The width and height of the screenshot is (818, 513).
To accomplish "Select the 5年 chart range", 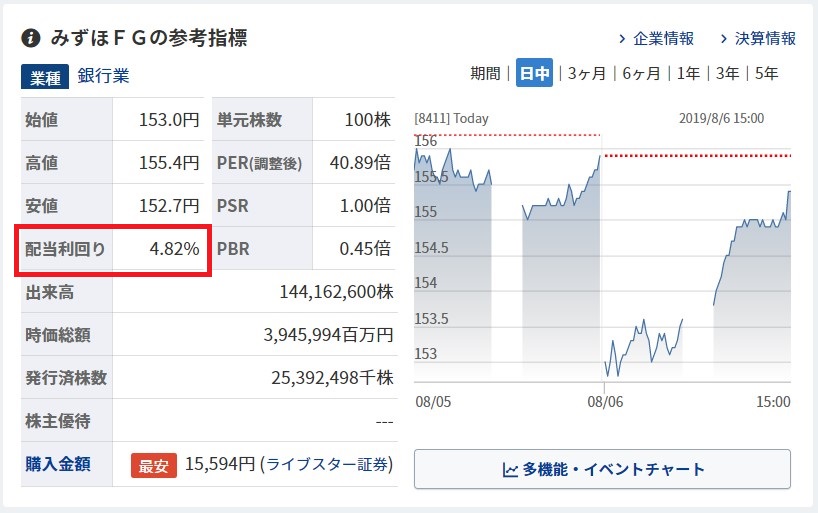I will coord(767,73).
